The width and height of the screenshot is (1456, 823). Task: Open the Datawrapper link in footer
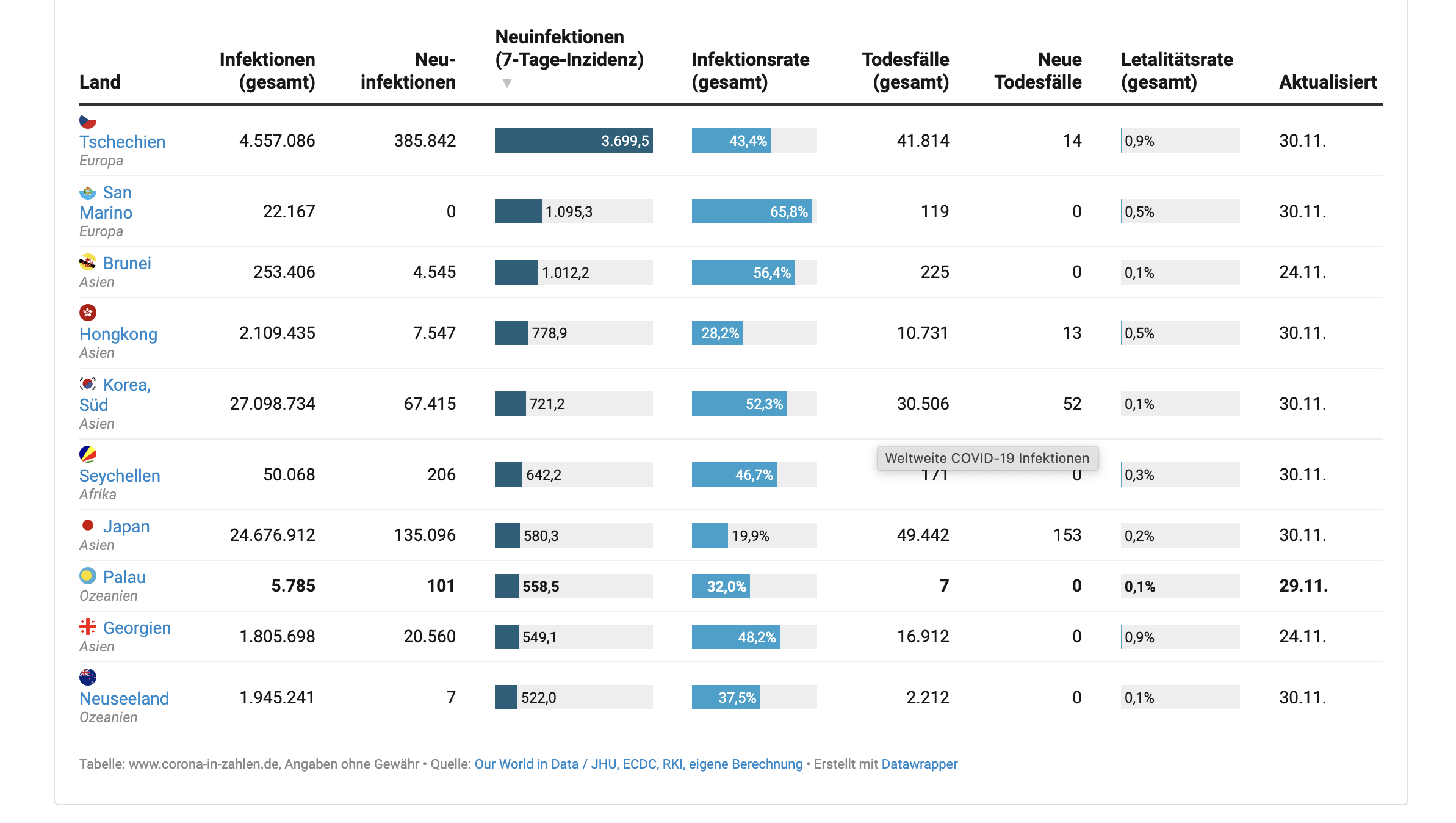pos(919,764)
